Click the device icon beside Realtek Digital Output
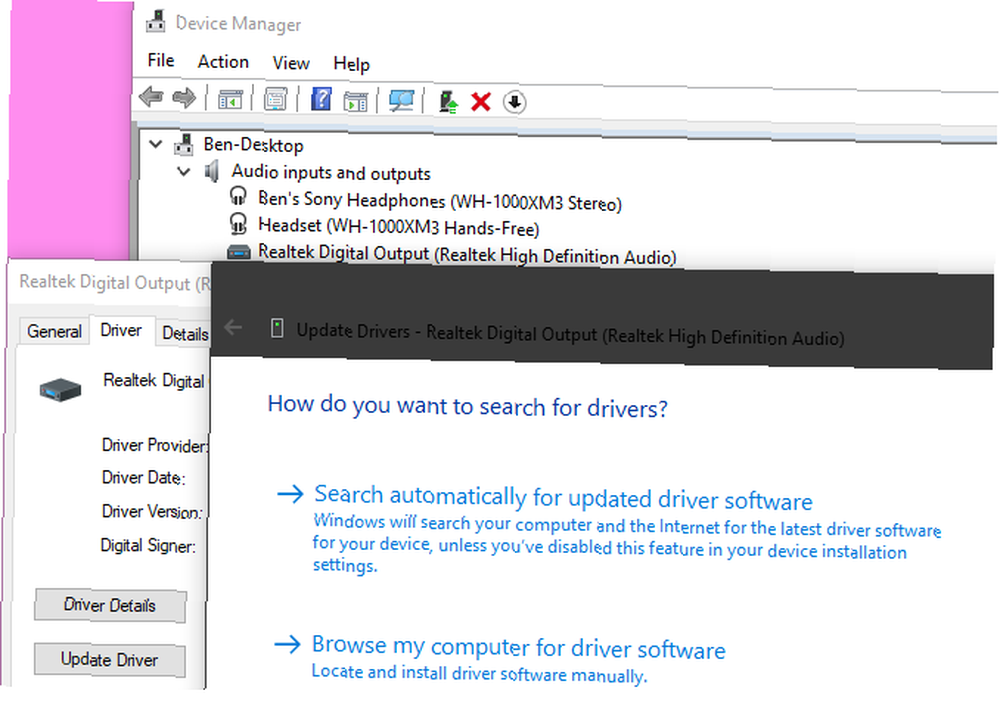Viewport: 1000px width, 706px height. pyautogui.click(x=239, y=251)
